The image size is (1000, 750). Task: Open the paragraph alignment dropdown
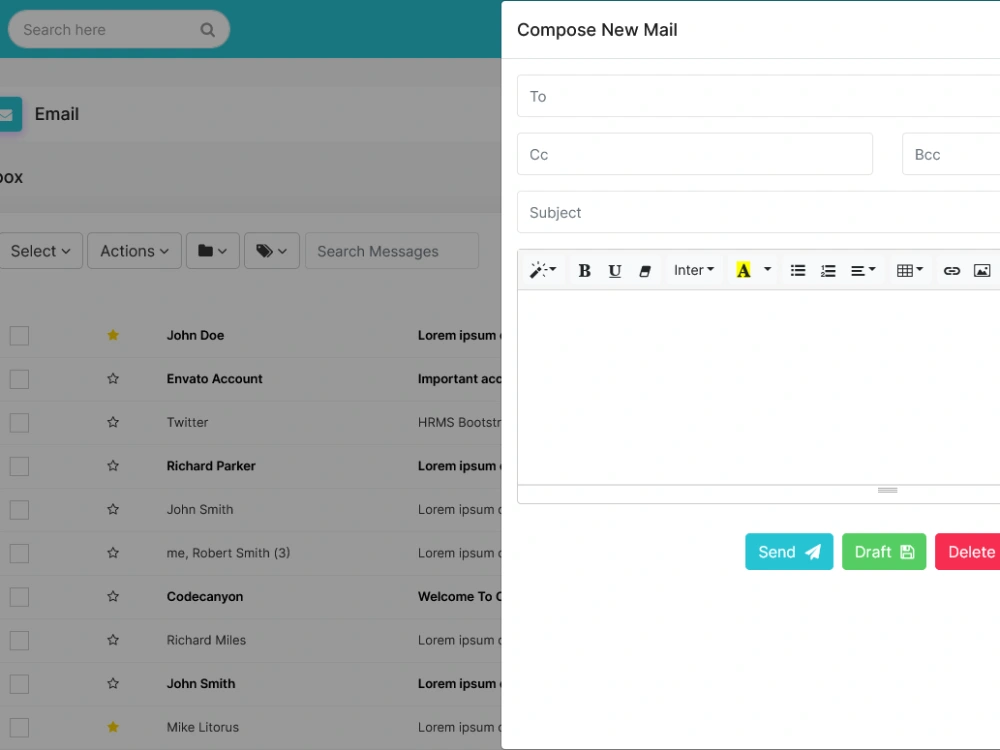[x=863, y=270]
